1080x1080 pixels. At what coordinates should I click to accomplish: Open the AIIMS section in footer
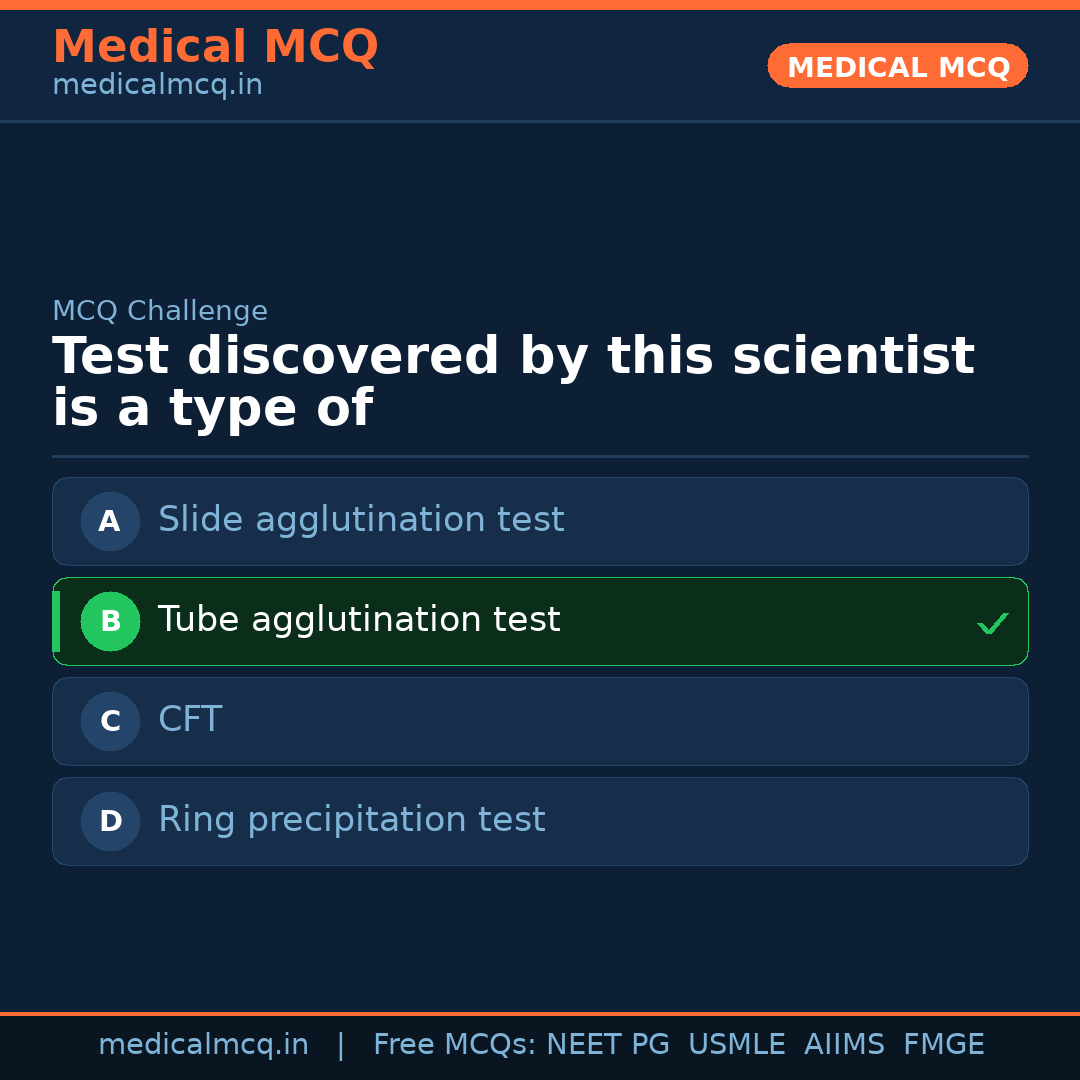[x=845, y=1044]
